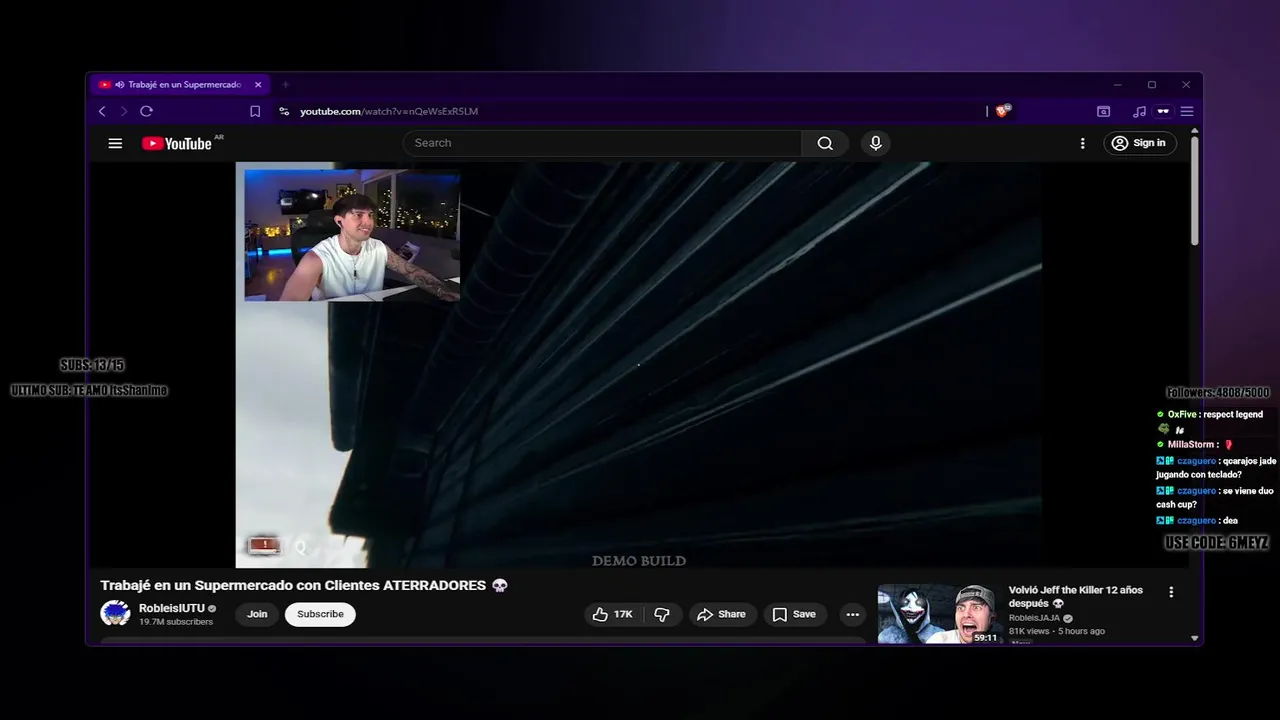Like the video with 17K thumbs-up
This screenshot has width=1280, height=720.
[x=612, y=614]
